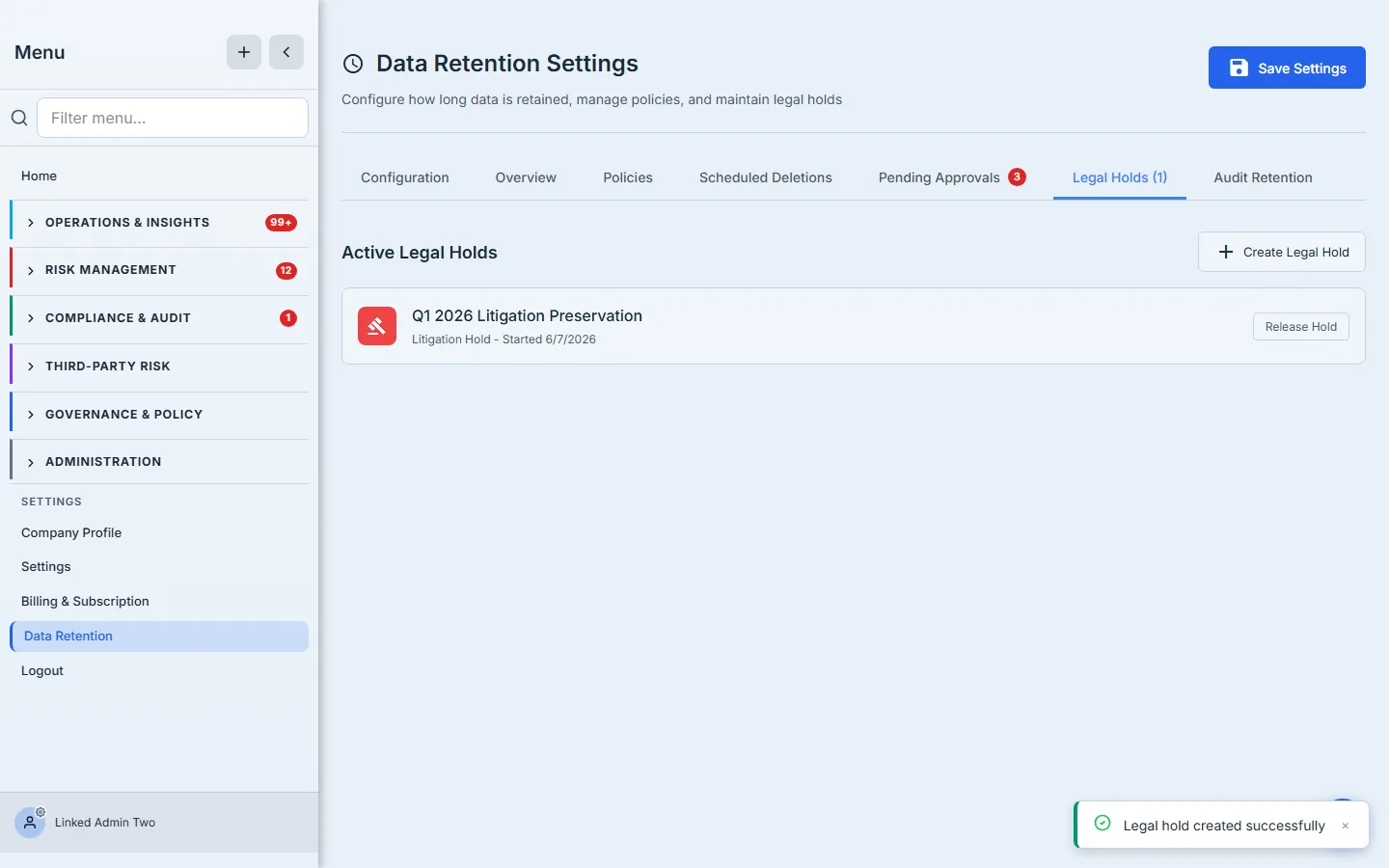Open Billing & Subscription
This screenshot has height=868, width=1389.
coord(159,602)
